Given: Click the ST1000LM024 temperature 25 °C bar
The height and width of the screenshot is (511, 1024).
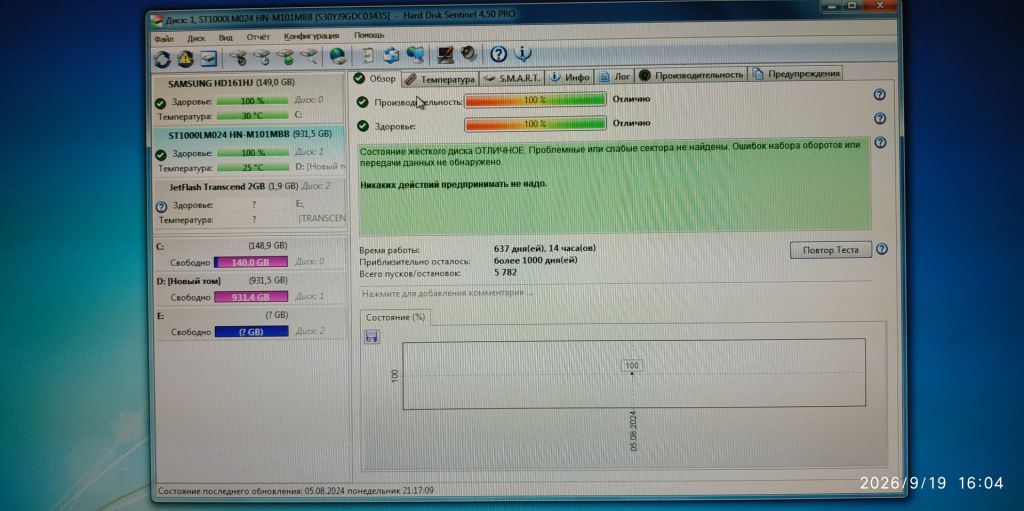Looking at the screenshot, I should tap(252, 167).
